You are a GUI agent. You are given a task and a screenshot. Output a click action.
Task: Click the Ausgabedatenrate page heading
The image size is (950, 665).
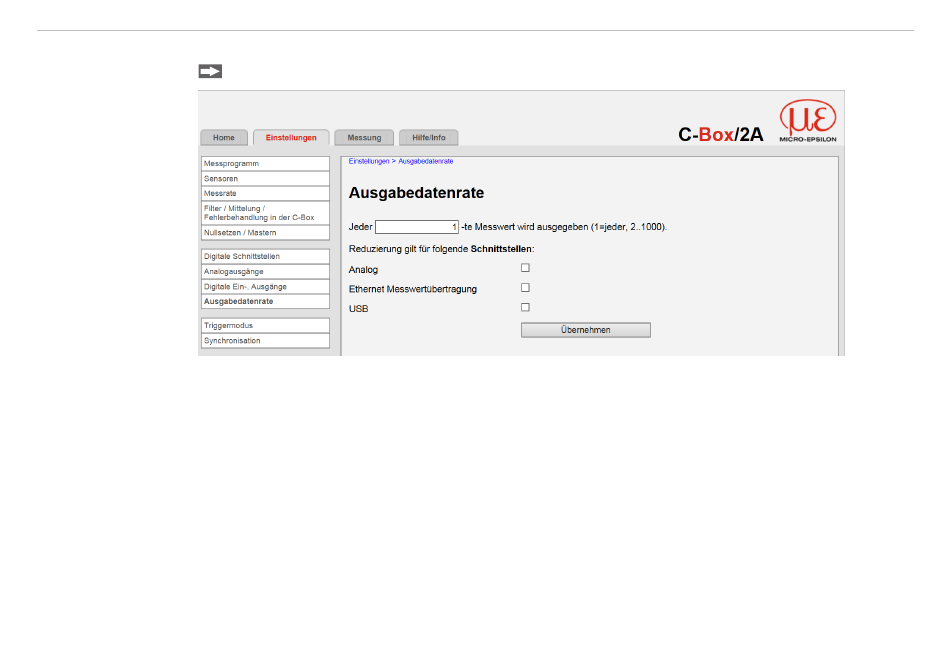click(416, 193)
